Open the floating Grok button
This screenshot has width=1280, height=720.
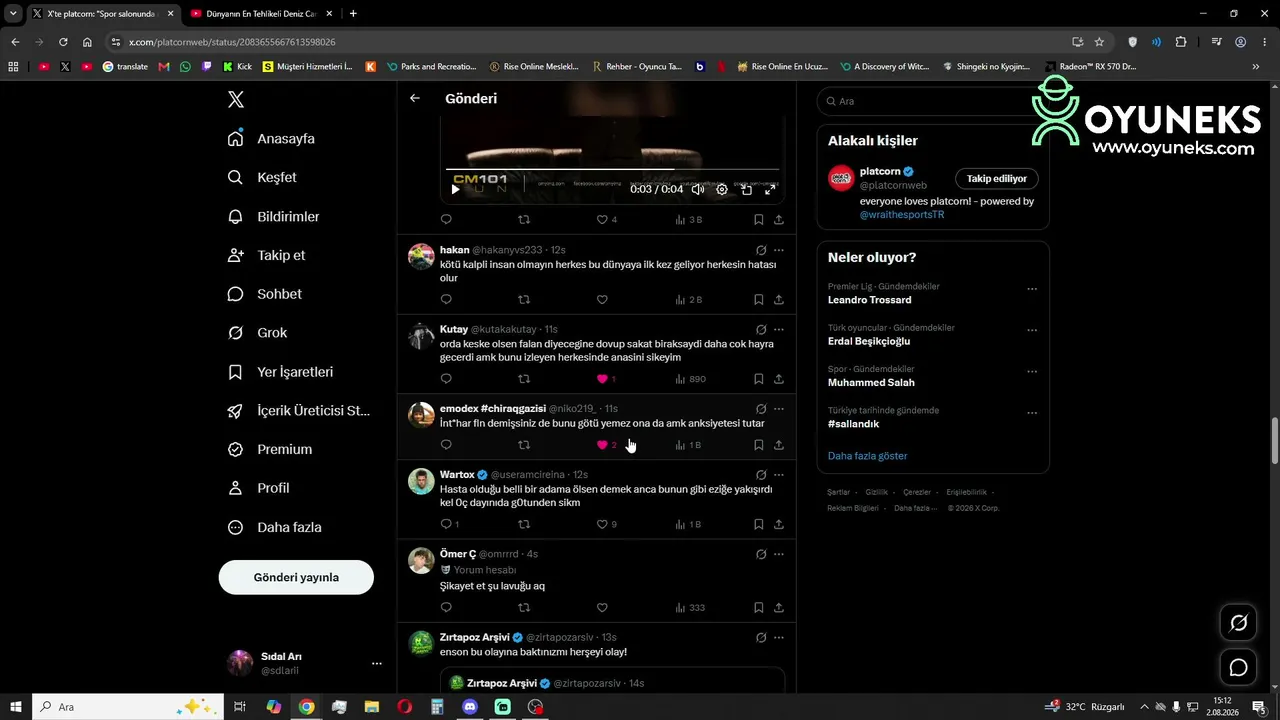click(x=1238, y=623)
